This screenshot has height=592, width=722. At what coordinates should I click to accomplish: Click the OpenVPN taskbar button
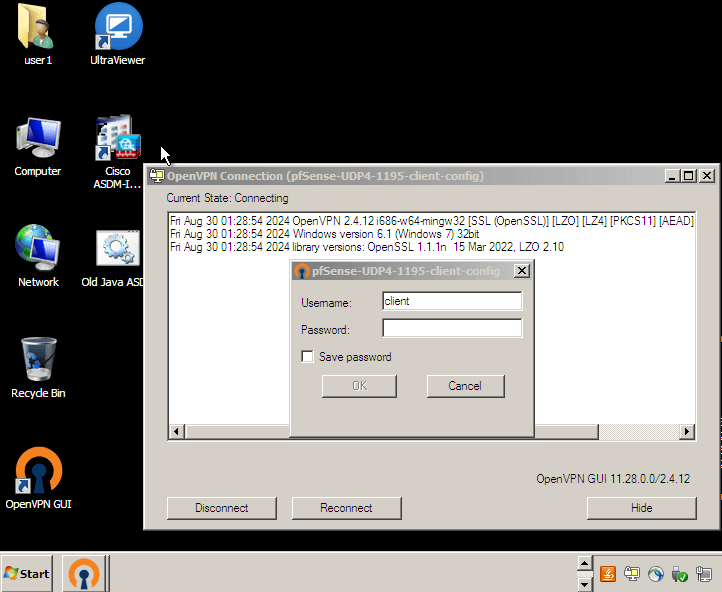(84, 574)
